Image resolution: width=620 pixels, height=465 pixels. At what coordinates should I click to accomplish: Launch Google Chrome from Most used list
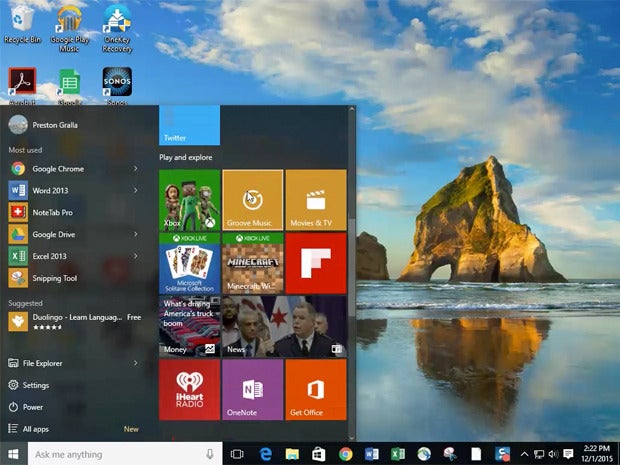click(x=74, y=169)
